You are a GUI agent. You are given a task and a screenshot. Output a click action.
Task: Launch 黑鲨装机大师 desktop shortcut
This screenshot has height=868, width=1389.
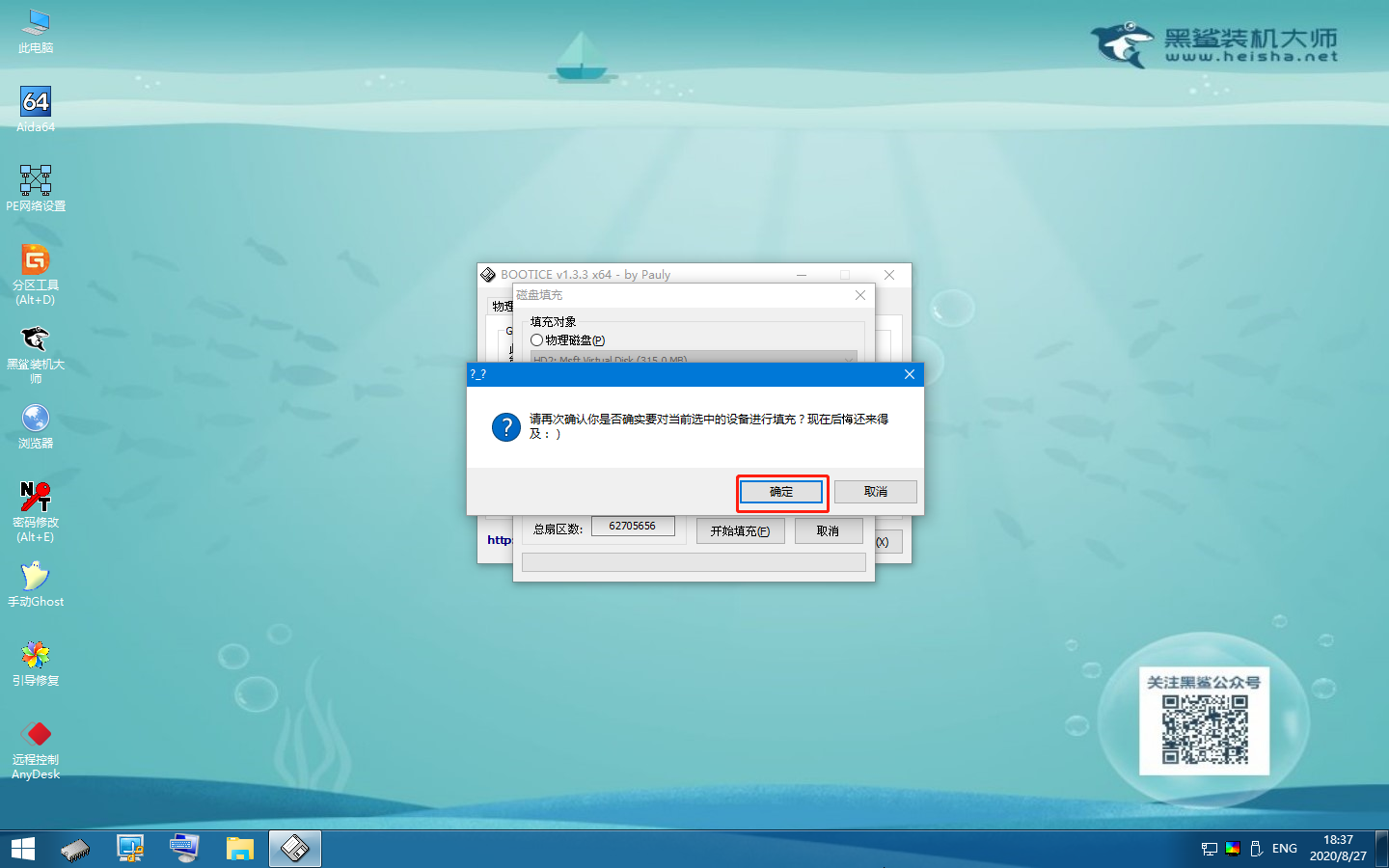click(x=36, y=354)
